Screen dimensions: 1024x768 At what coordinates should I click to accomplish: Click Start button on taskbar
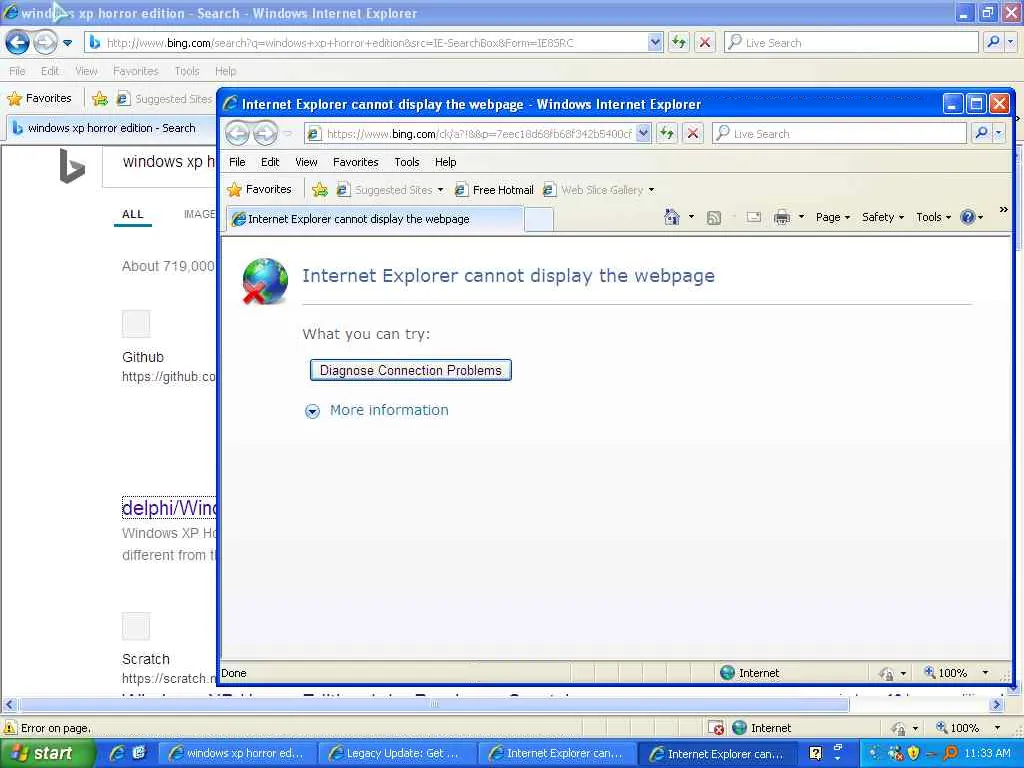pos(47,753)
